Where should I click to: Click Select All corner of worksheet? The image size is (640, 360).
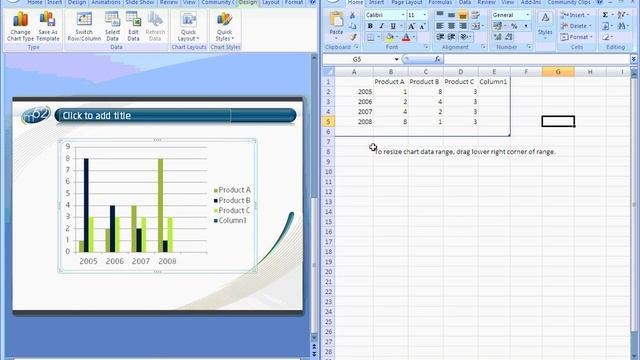click(328, 72)
